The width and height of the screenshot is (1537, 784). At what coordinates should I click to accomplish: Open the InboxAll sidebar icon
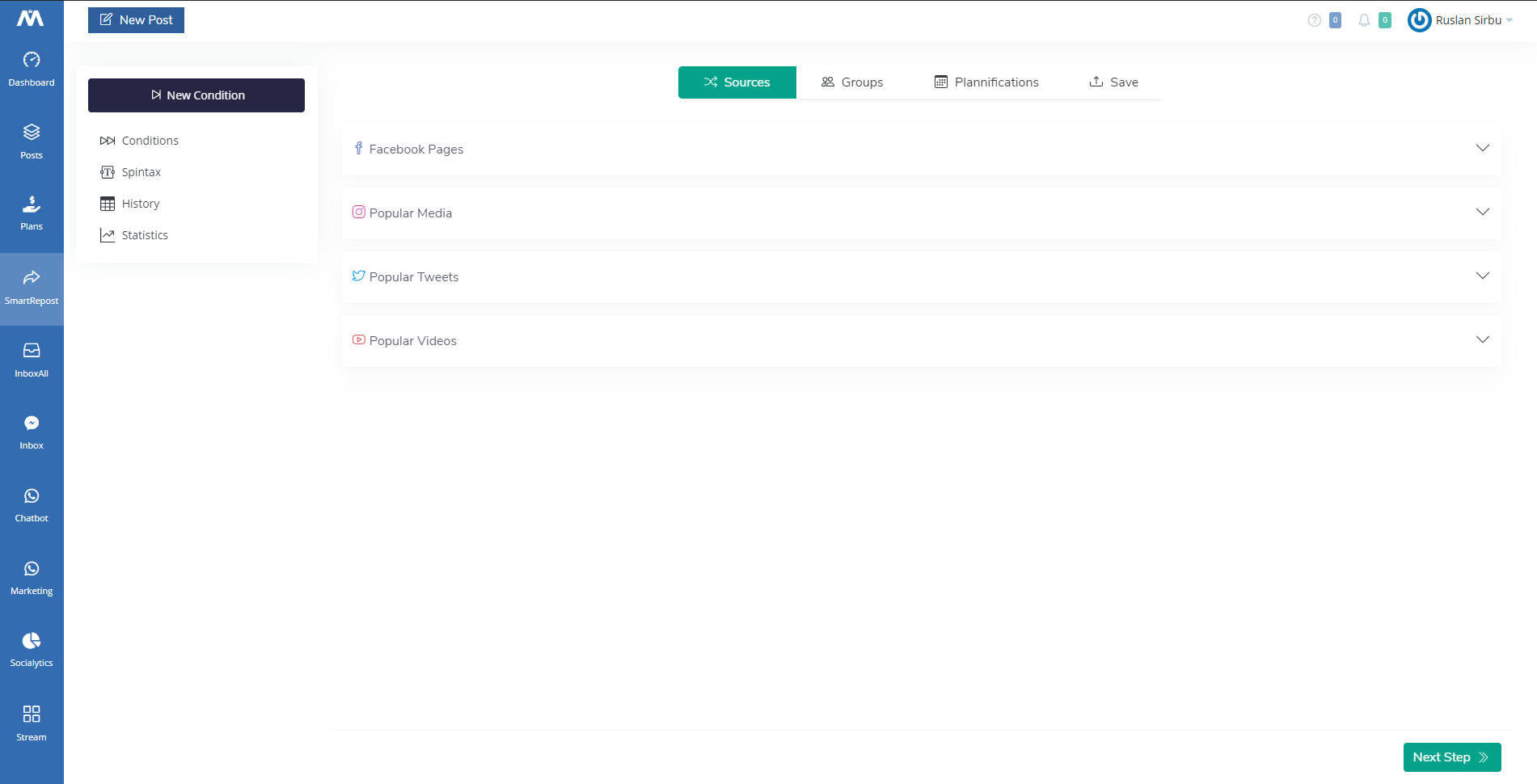coord(32,350)
